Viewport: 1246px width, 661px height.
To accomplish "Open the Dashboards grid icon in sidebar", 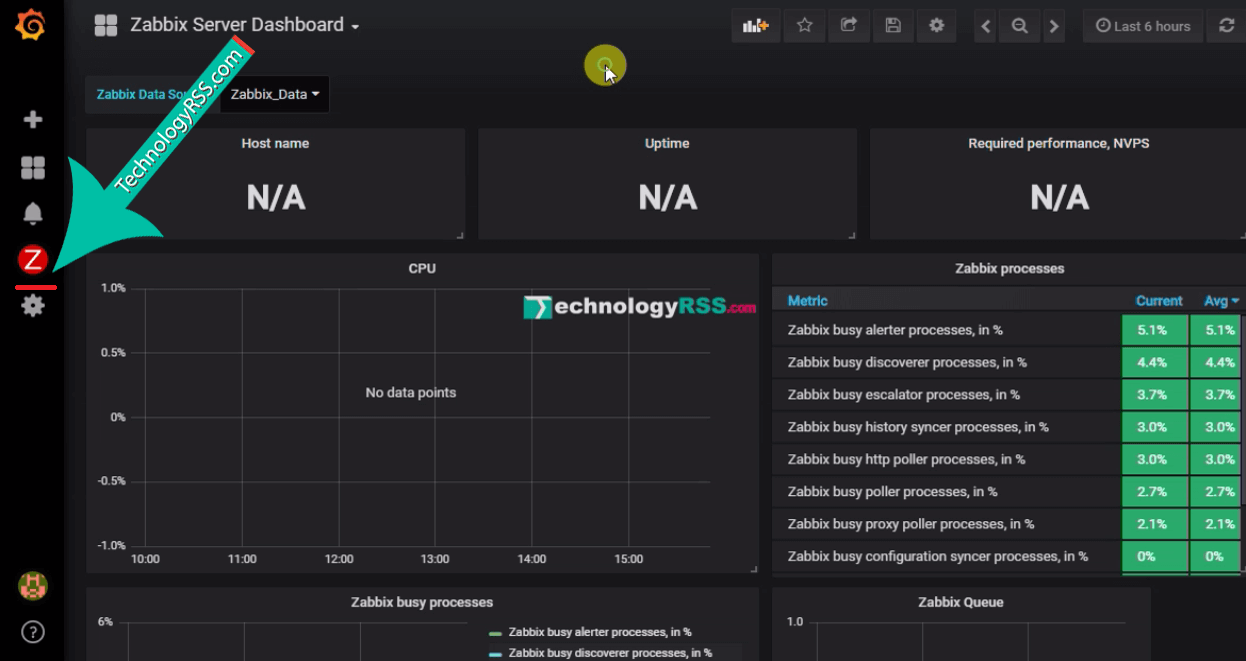I will point(33,168).
